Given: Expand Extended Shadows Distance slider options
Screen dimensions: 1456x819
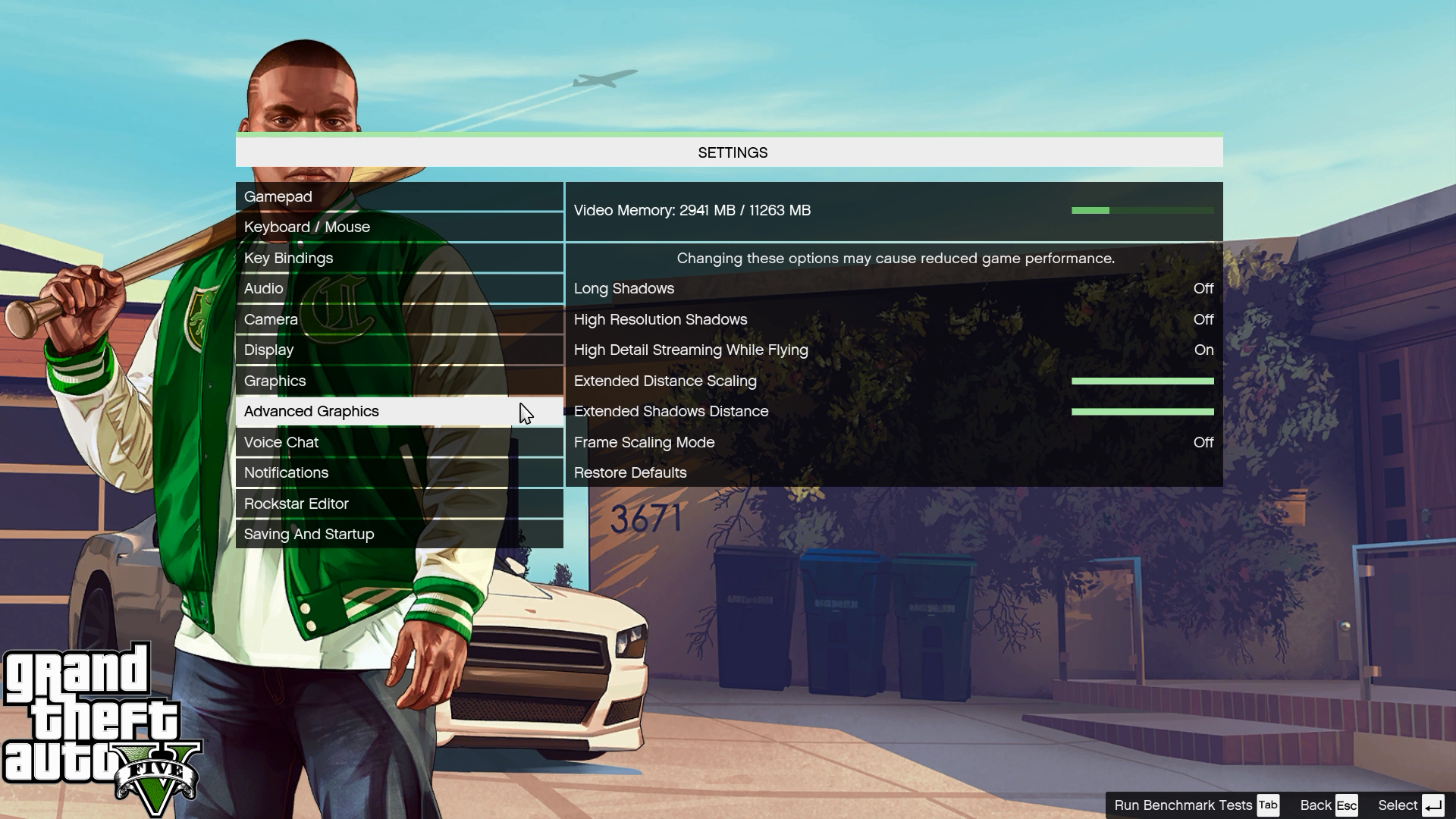Looking at the screenshot, I should coord(1141,411).
